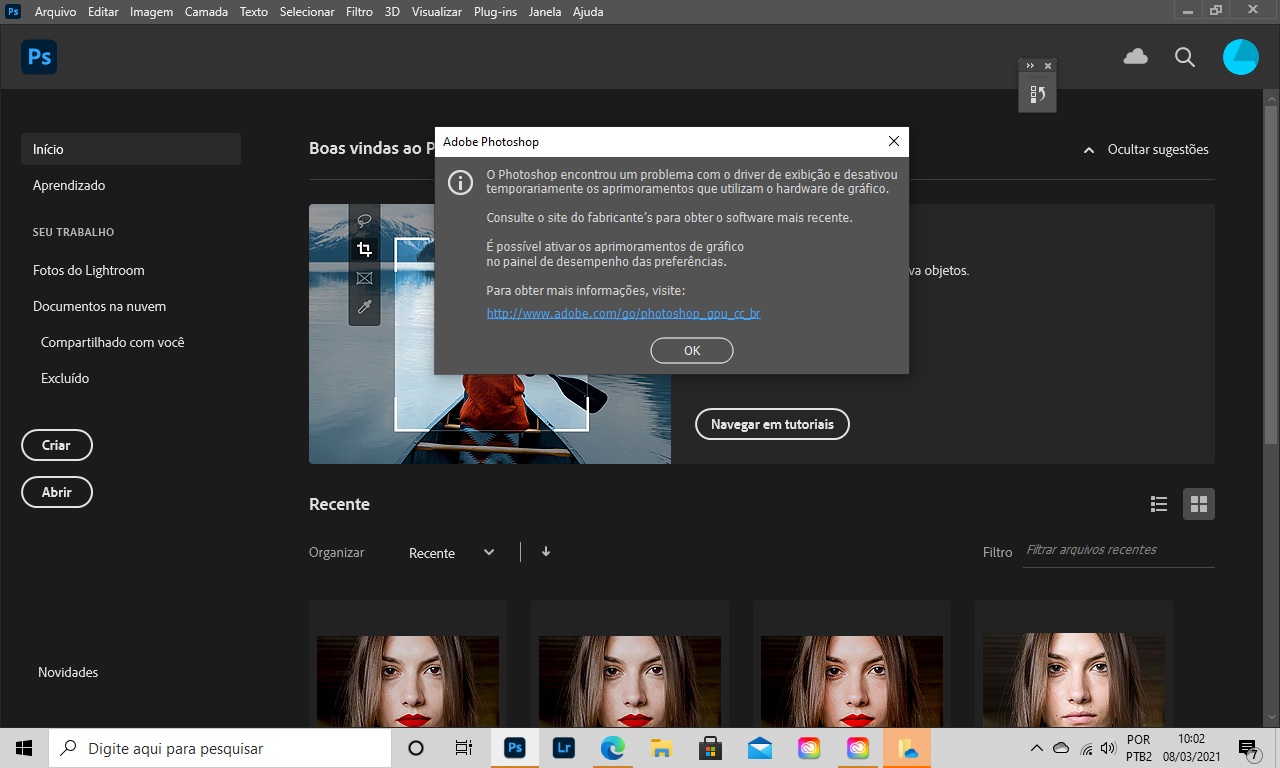Select the Slice tool icon in the banner
The width and height of the screenshot is (1280, 768).
coord(364,278)
